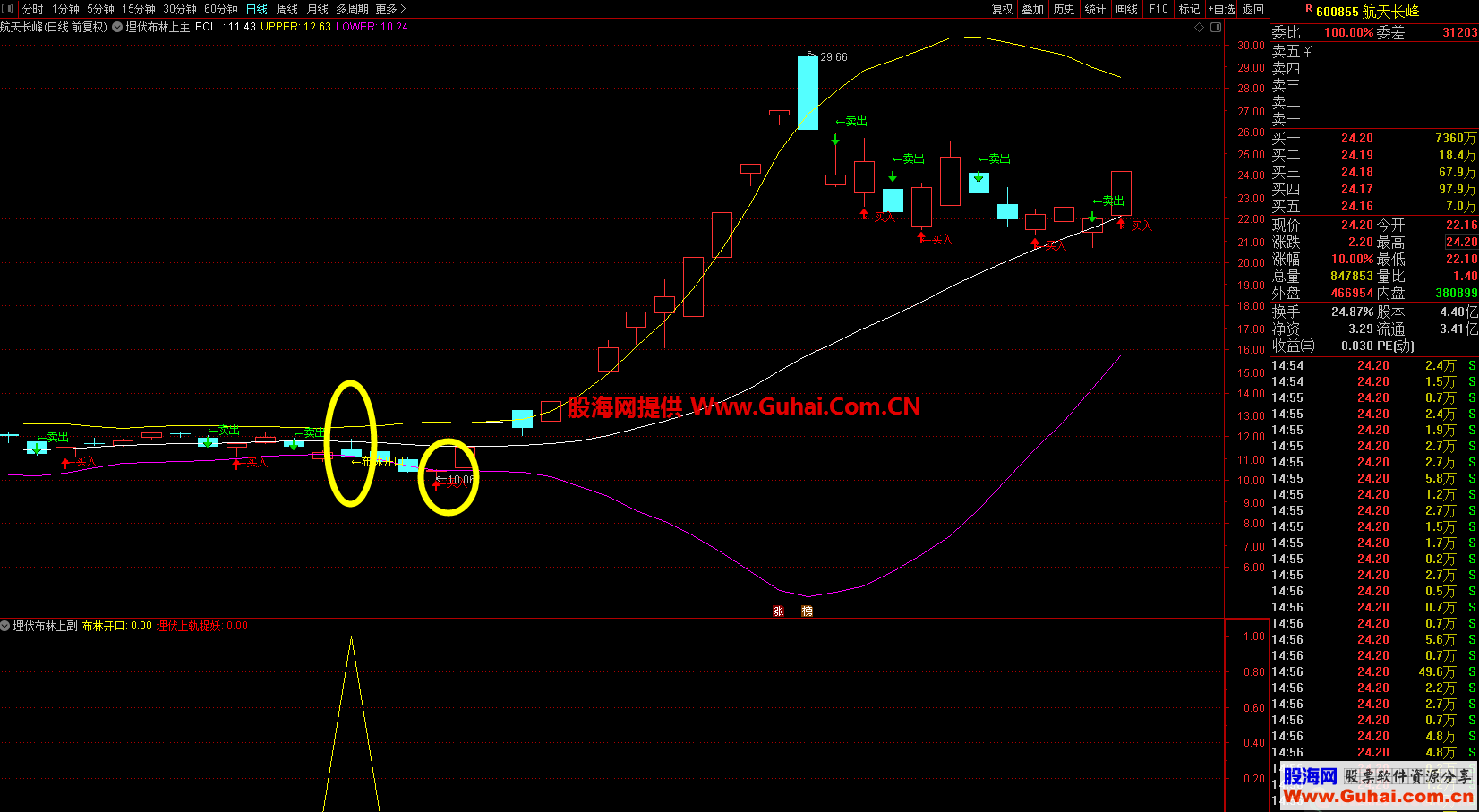Click the 买四 price 24.17
1479x812 pixels.
[x=1357, y=189]
